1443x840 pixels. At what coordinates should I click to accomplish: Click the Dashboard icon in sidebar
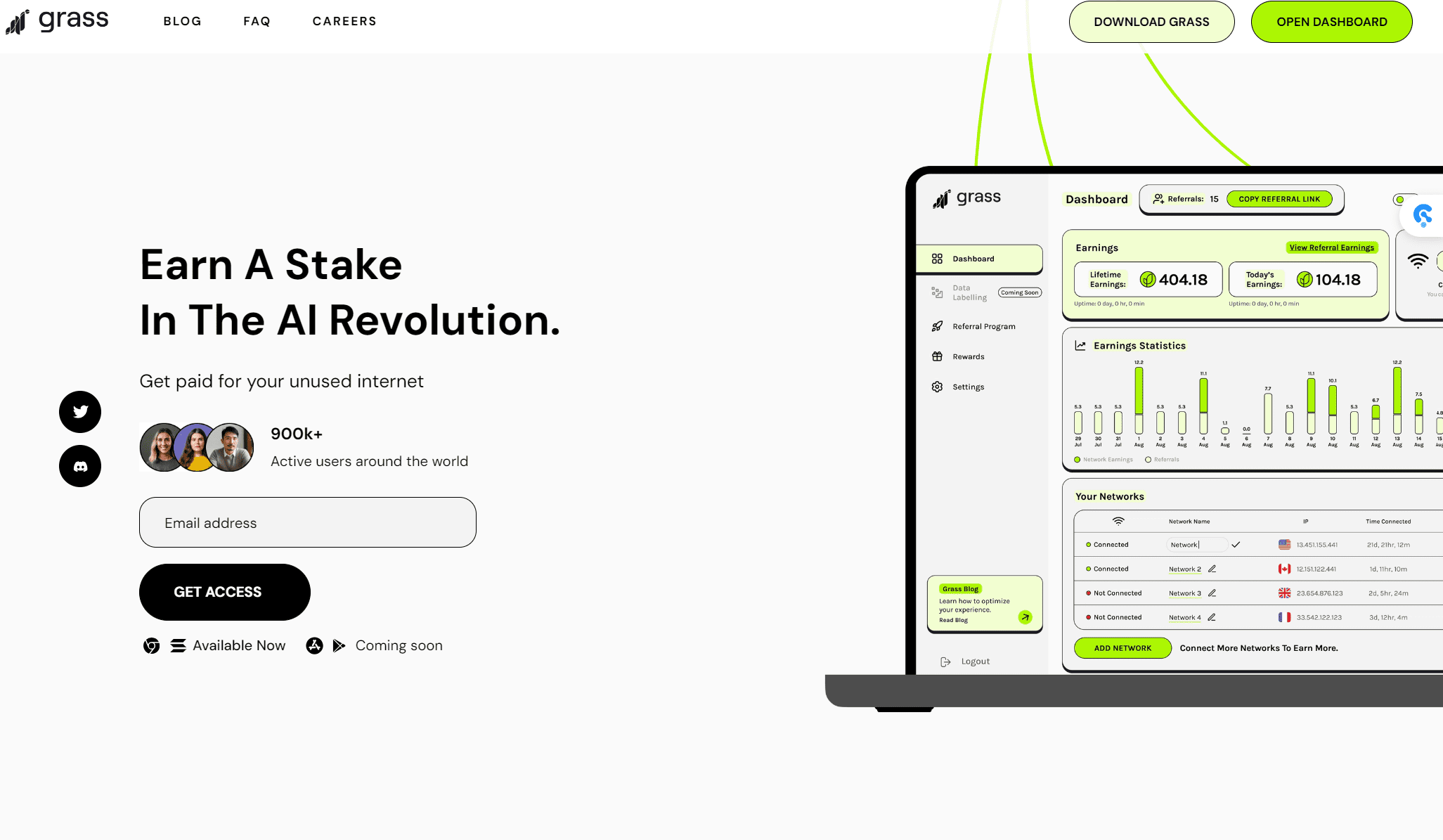coord(937,259)
